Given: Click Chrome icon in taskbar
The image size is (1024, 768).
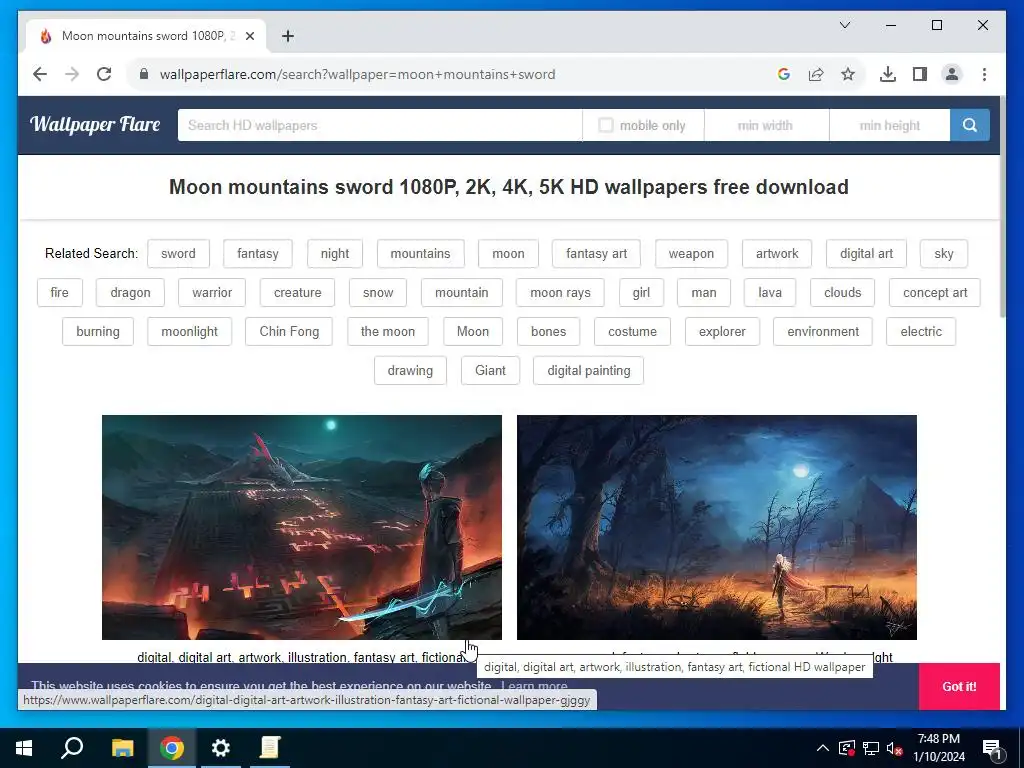Looking at the screenshot, I should [172, 748].
